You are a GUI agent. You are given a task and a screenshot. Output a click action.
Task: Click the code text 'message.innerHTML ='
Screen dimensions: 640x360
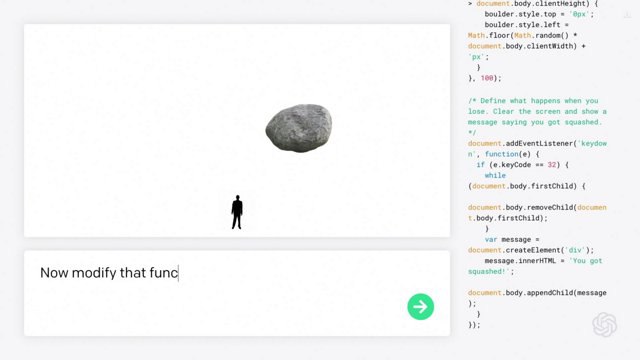coord(524,261)
